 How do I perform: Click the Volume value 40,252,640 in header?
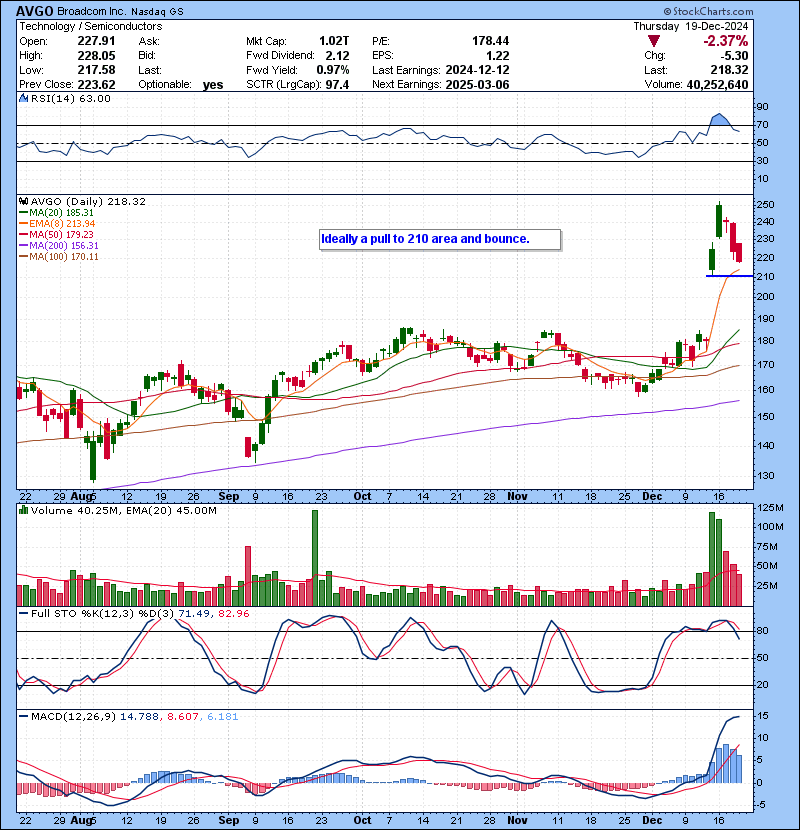[717, 85]
